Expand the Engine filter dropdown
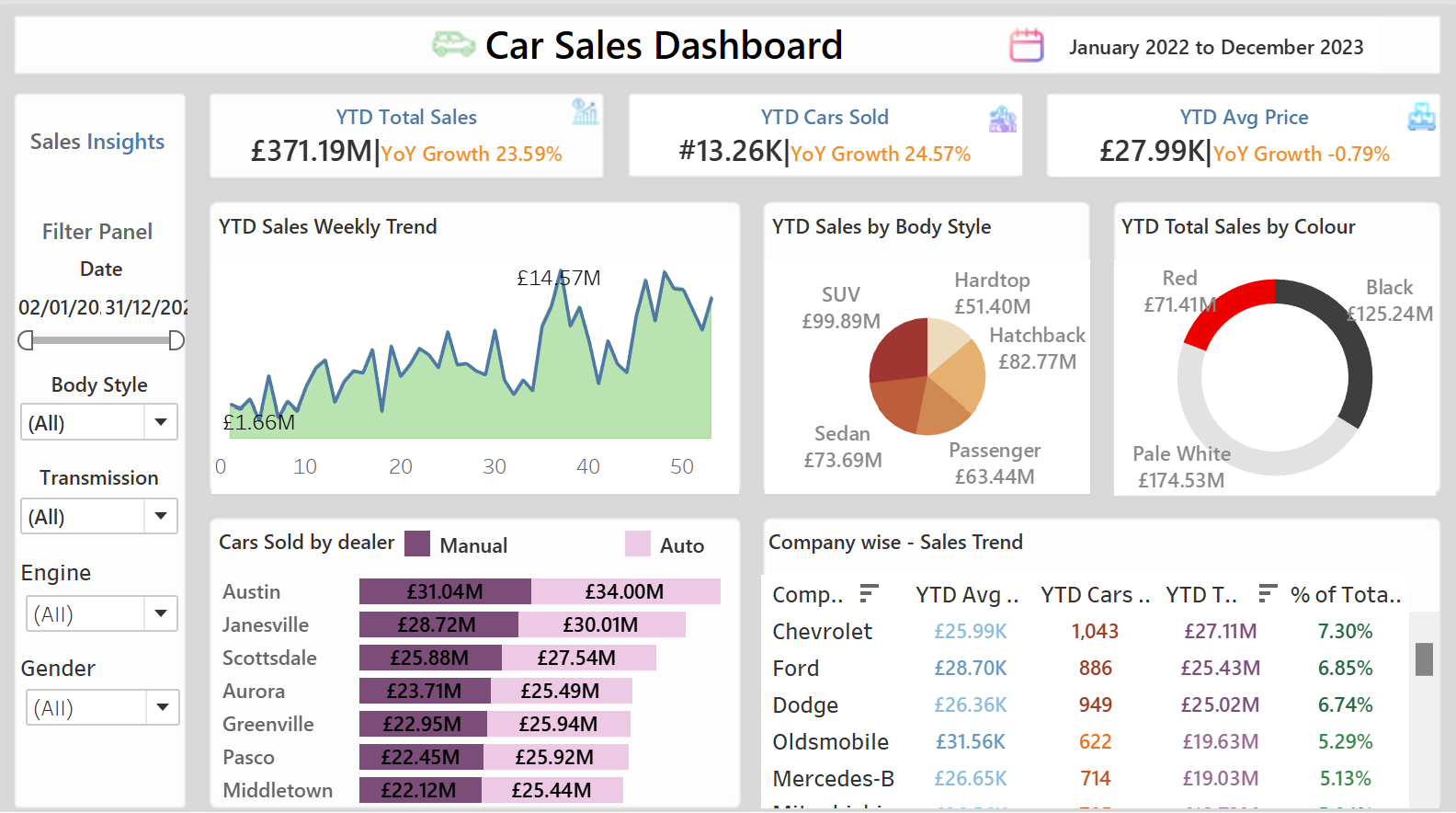This screenshot has height=813, width=1456. (161, 613)
